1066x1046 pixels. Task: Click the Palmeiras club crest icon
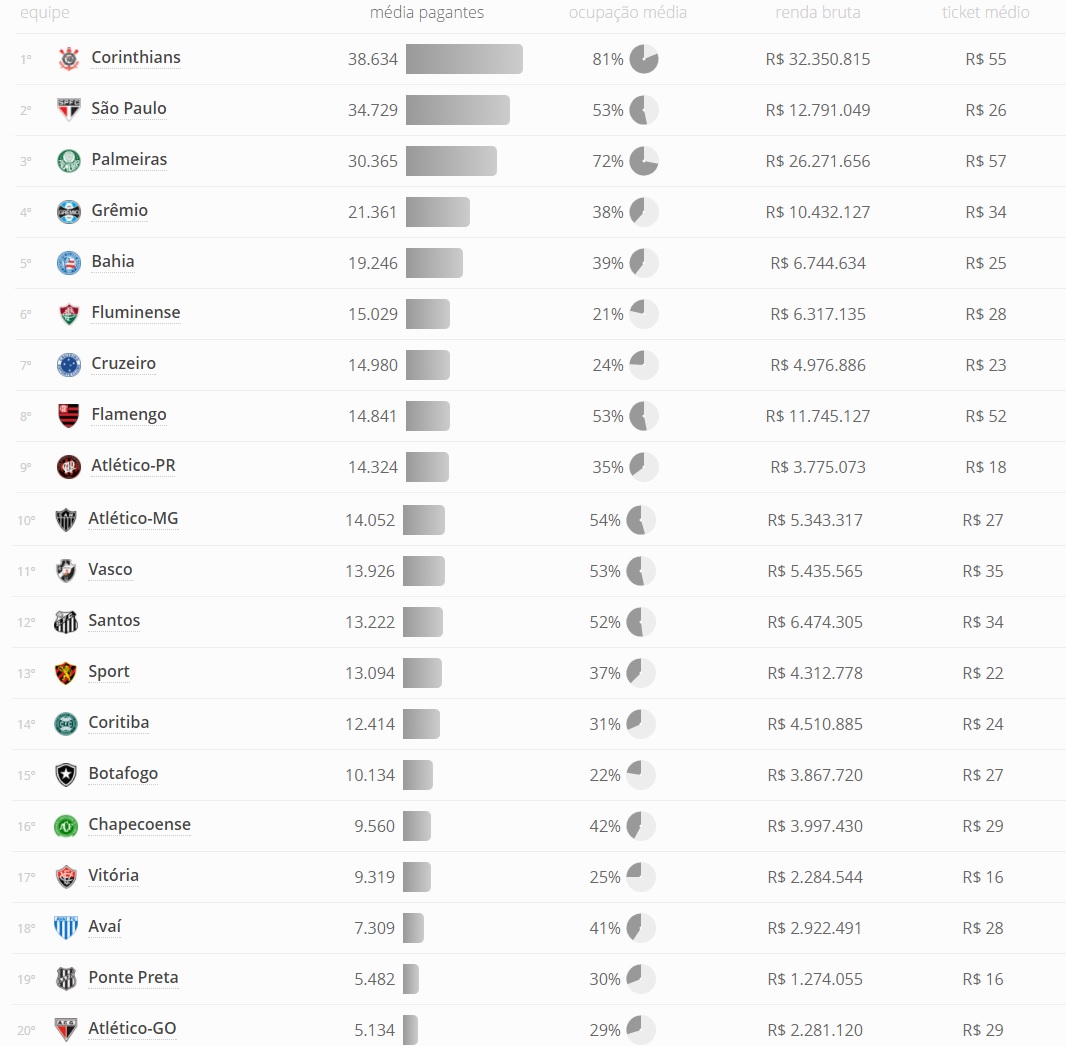(69, 161)
